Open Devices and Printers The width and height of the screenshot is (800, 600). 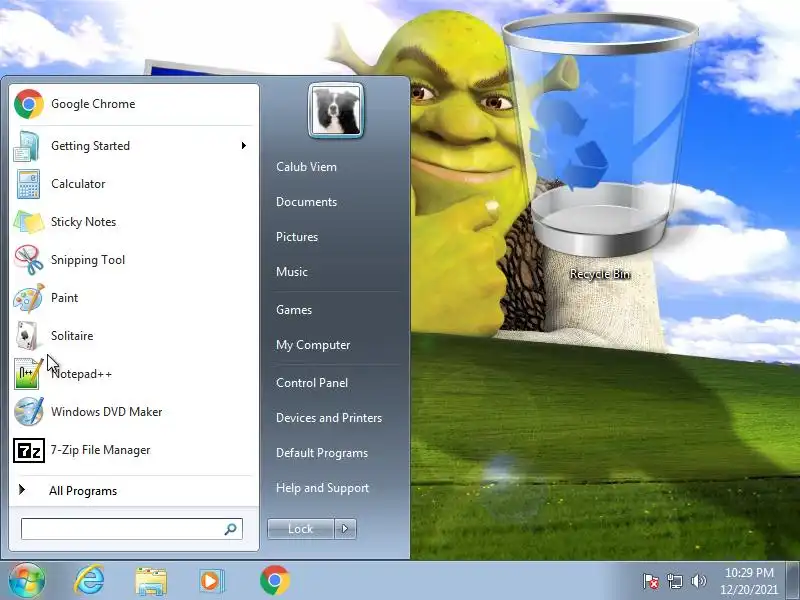coord(329,418)
